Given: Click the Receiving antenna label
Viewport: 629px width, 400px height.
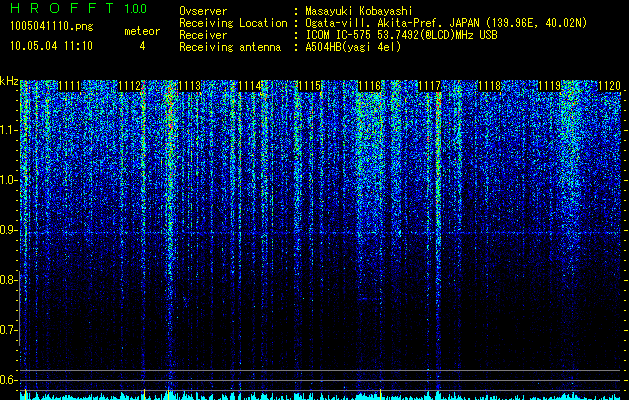Looking at the screenshot, I should point(230,47).
